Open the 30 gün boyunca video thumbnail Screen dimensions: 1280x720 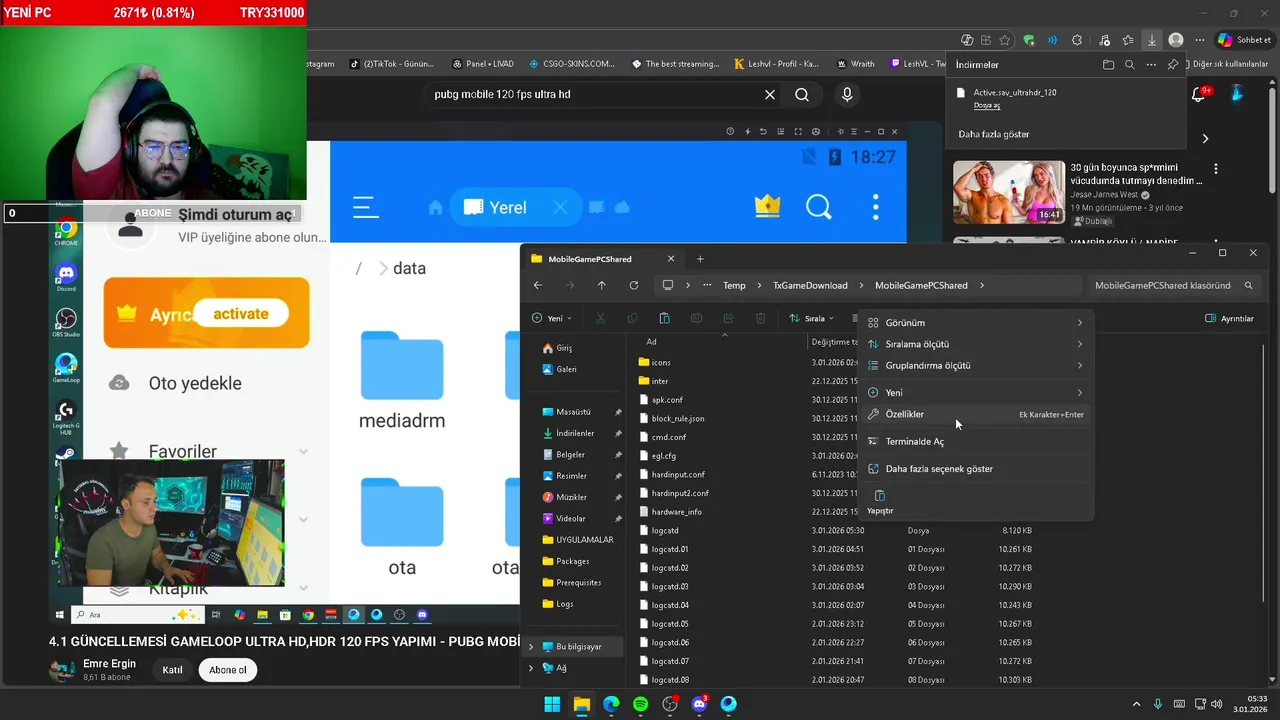tap(1008, 192)
